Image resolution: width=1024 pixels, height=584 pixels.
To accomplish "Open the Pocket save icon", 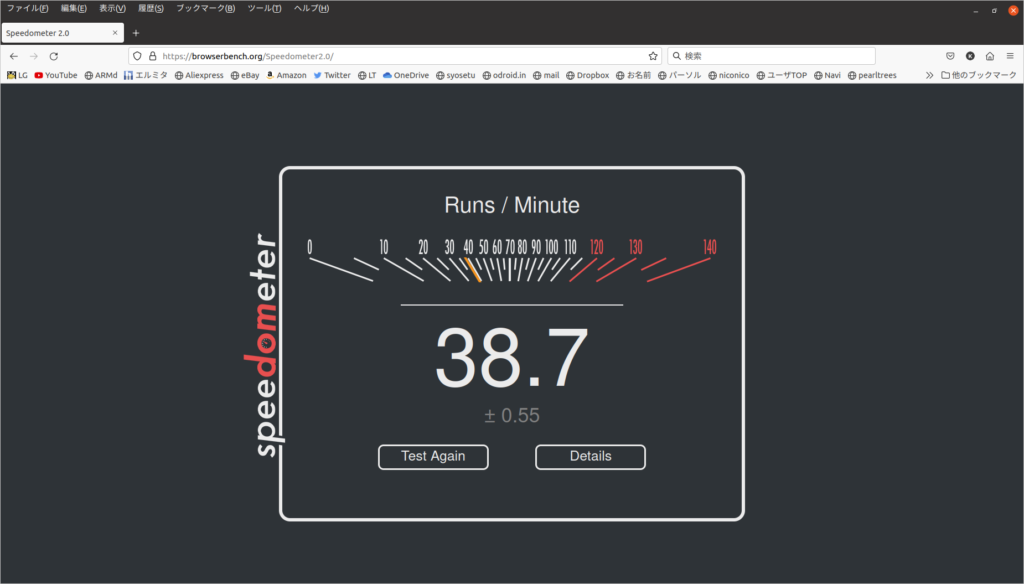I will pos(950,56).
